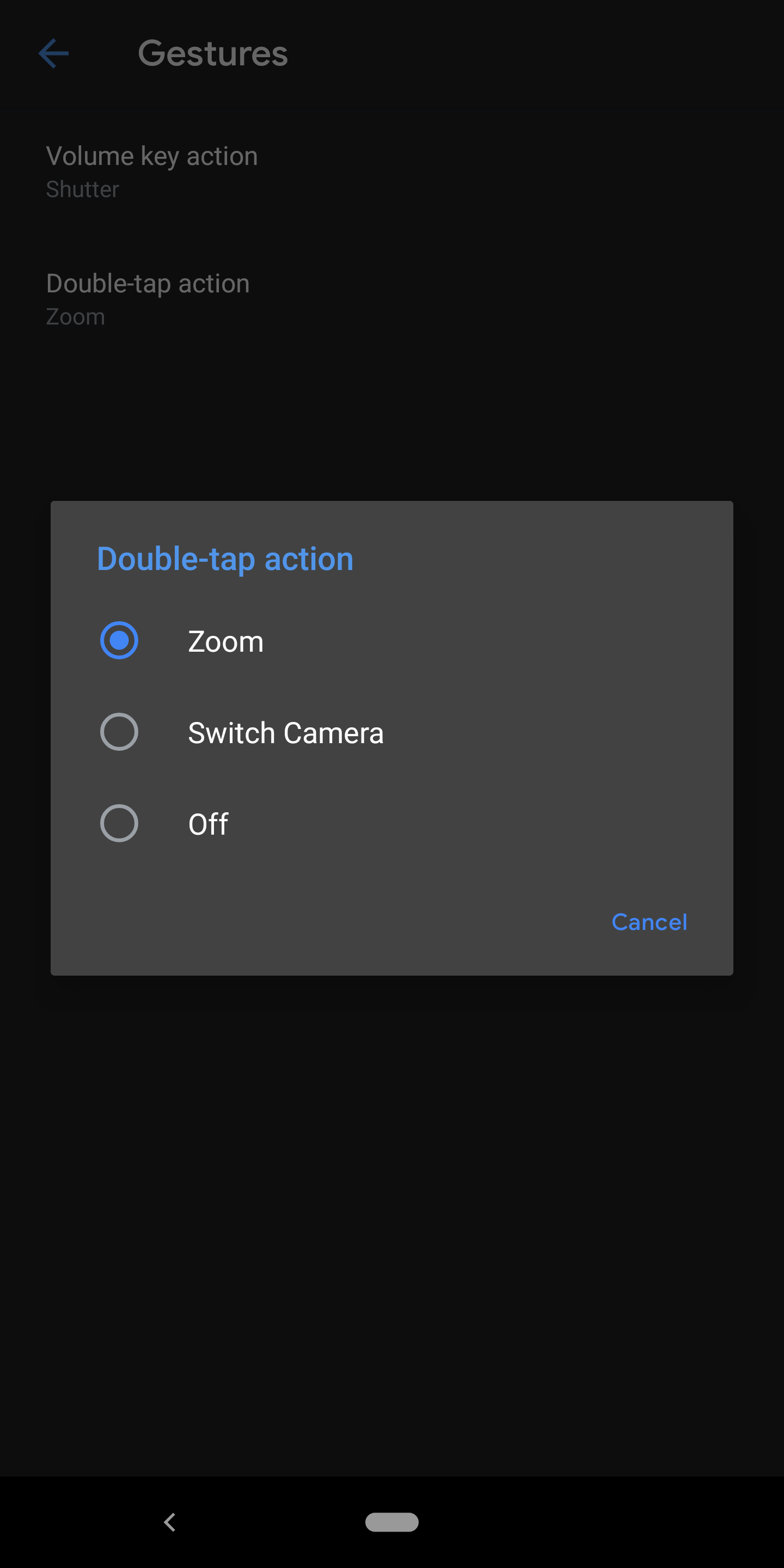This screenshot has width=784, height=1568.
Task: Select the Zoom radio button
Action: point(119,640)
